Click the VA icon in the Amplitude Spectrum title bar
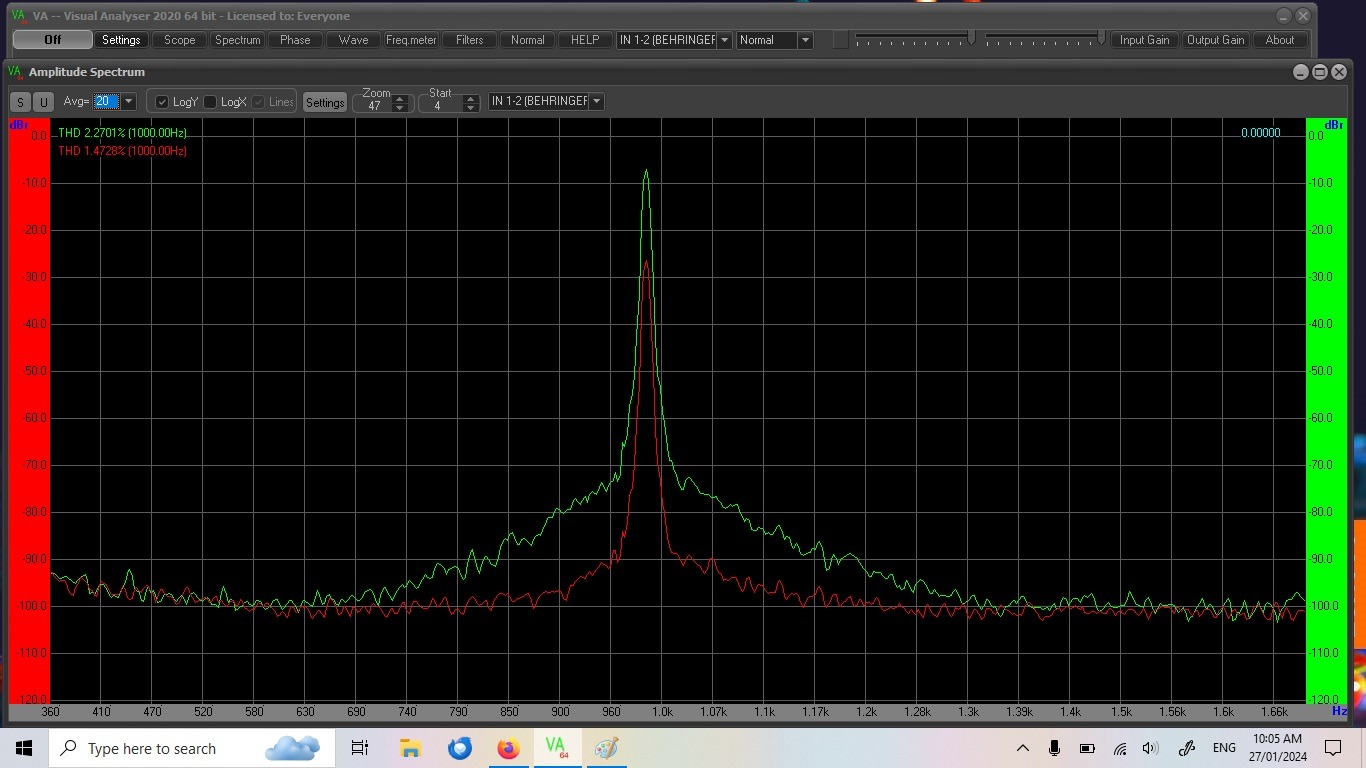Viewport: 1366px width, 768px height. (17, 72)
